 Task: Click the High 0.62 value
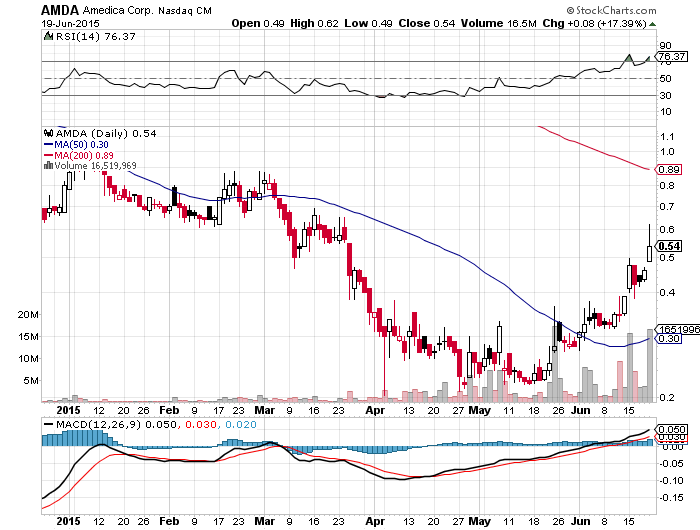click(x=314, y=23)
